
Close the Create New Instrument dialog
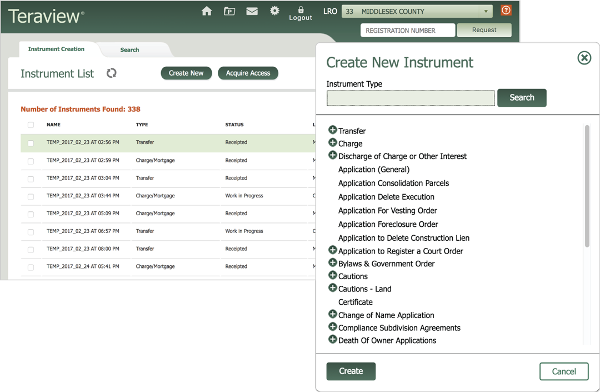pyautogui.click(x=584, y=58)
